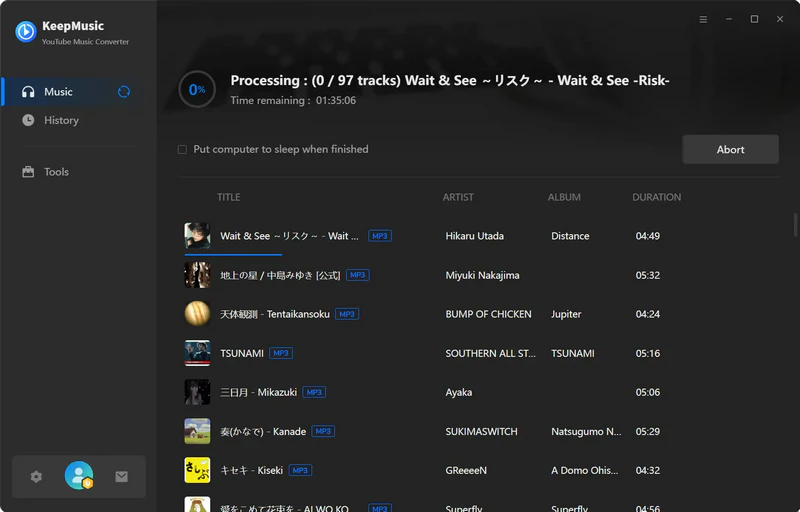The height and width of the screenshot is (512, 800).
Task: Enable put computer to sleep when finished
Action: (x=182, y=150)
